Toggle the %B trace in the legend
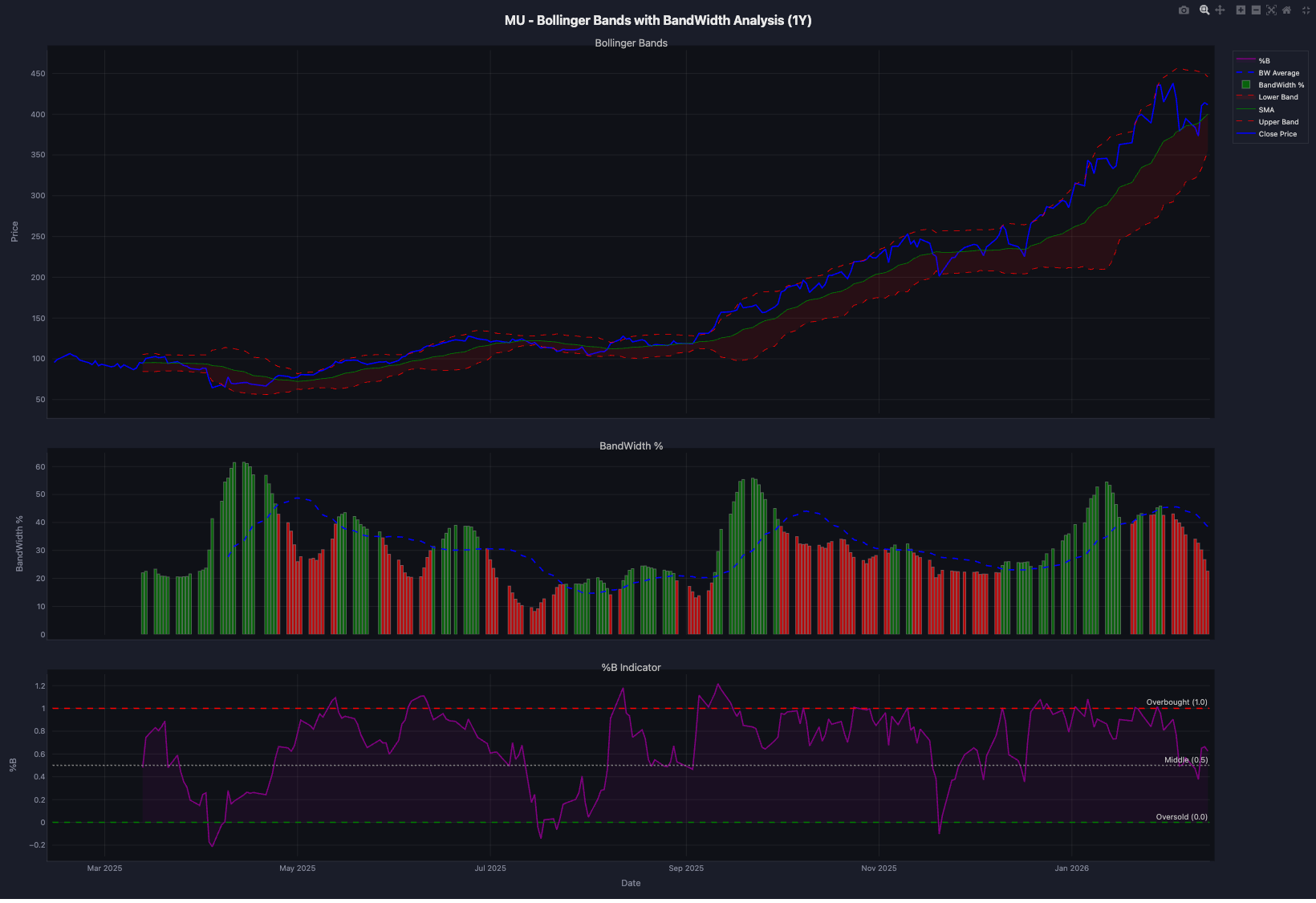1316x903 pixels. point(1263,60)
